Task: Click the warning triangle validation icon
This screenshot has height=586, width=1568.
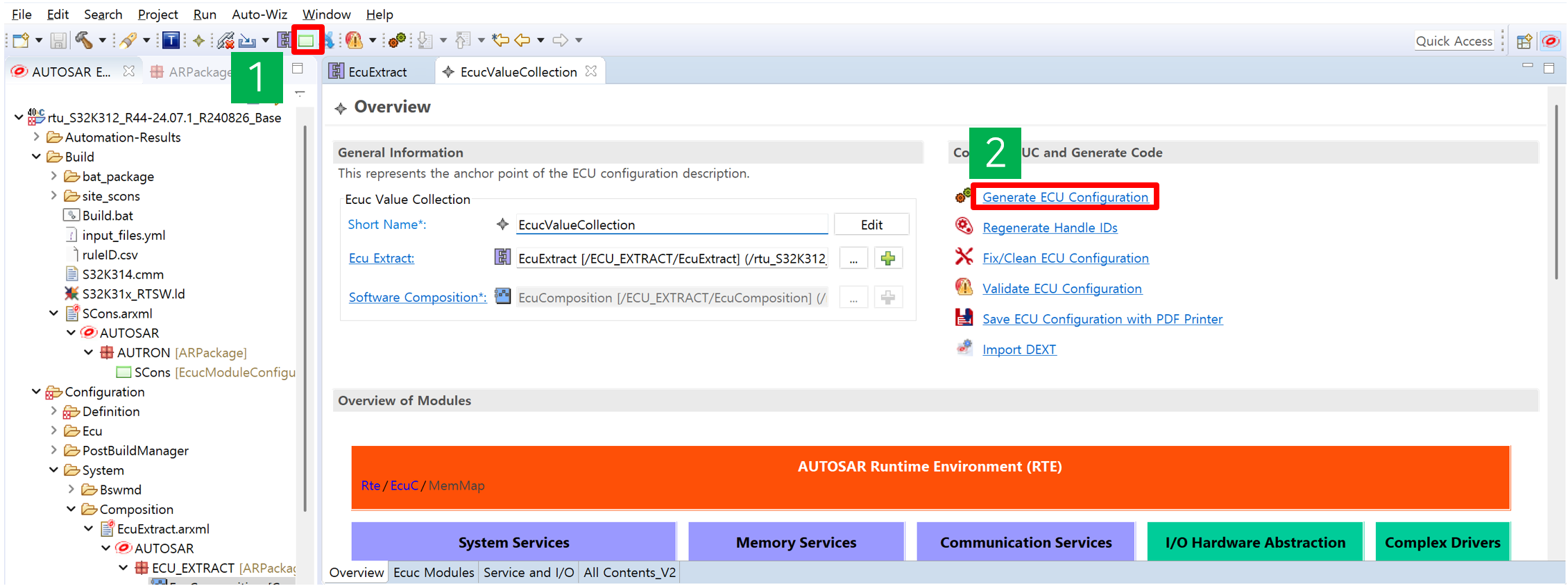Action: pyautogui.click(x=355, y=40)
